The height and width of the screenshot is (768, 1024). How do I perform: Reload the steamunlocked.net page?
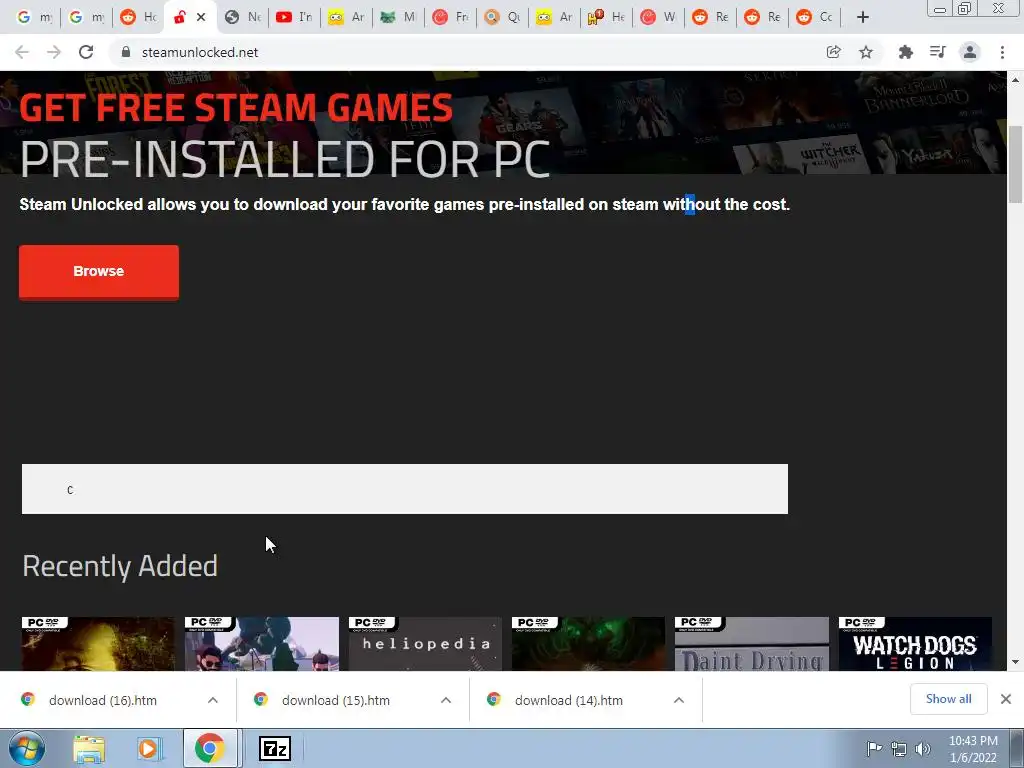[86, 52]
